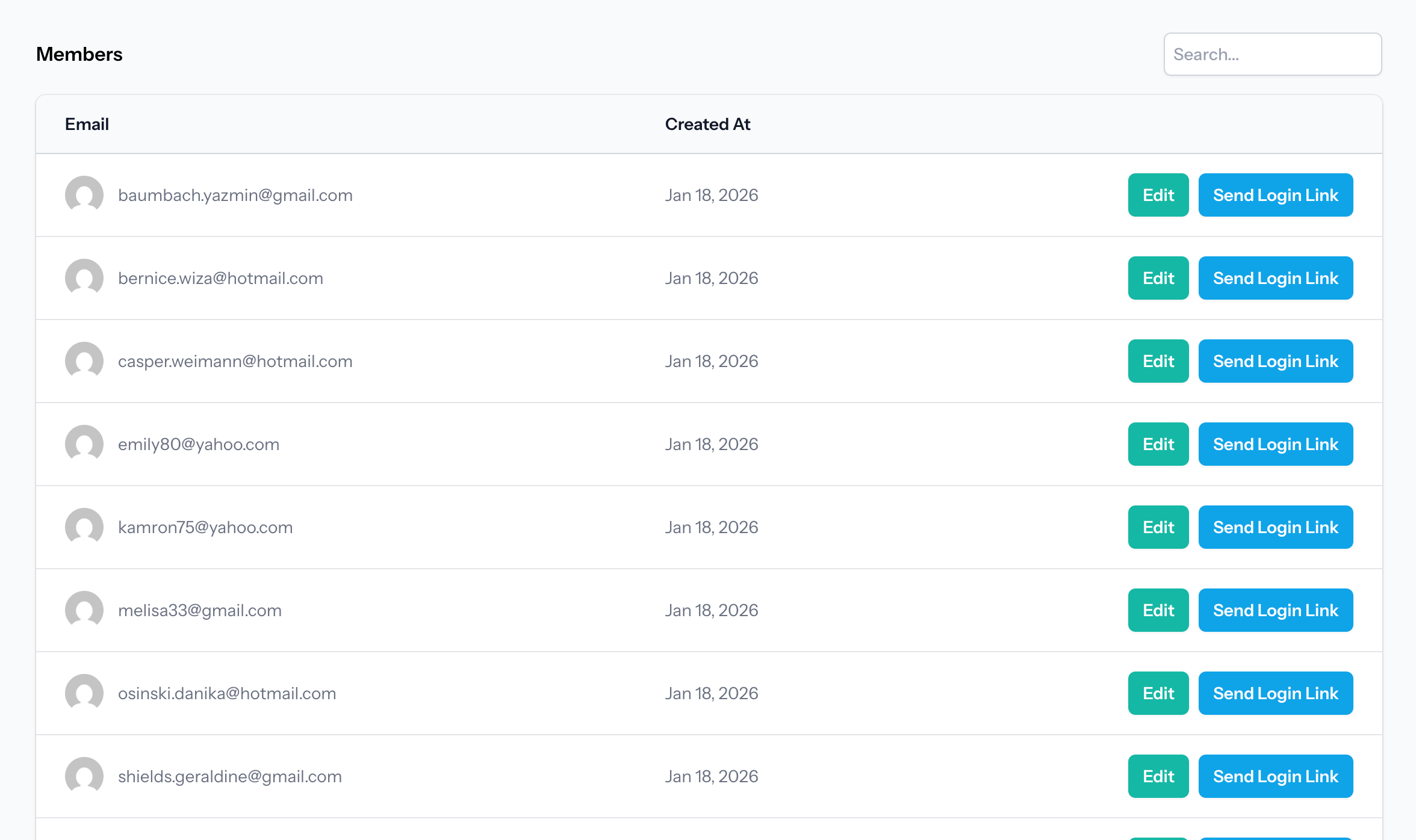The image size is (1416, 840).
Task: Send login link to melisa33@gmail.com
Action: (1276, 610)
